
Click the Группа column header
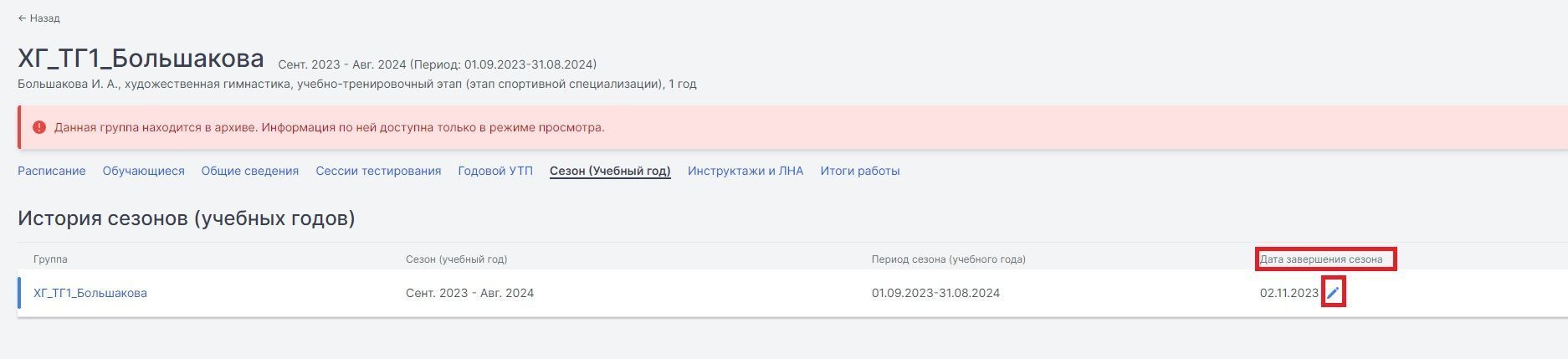50,259
